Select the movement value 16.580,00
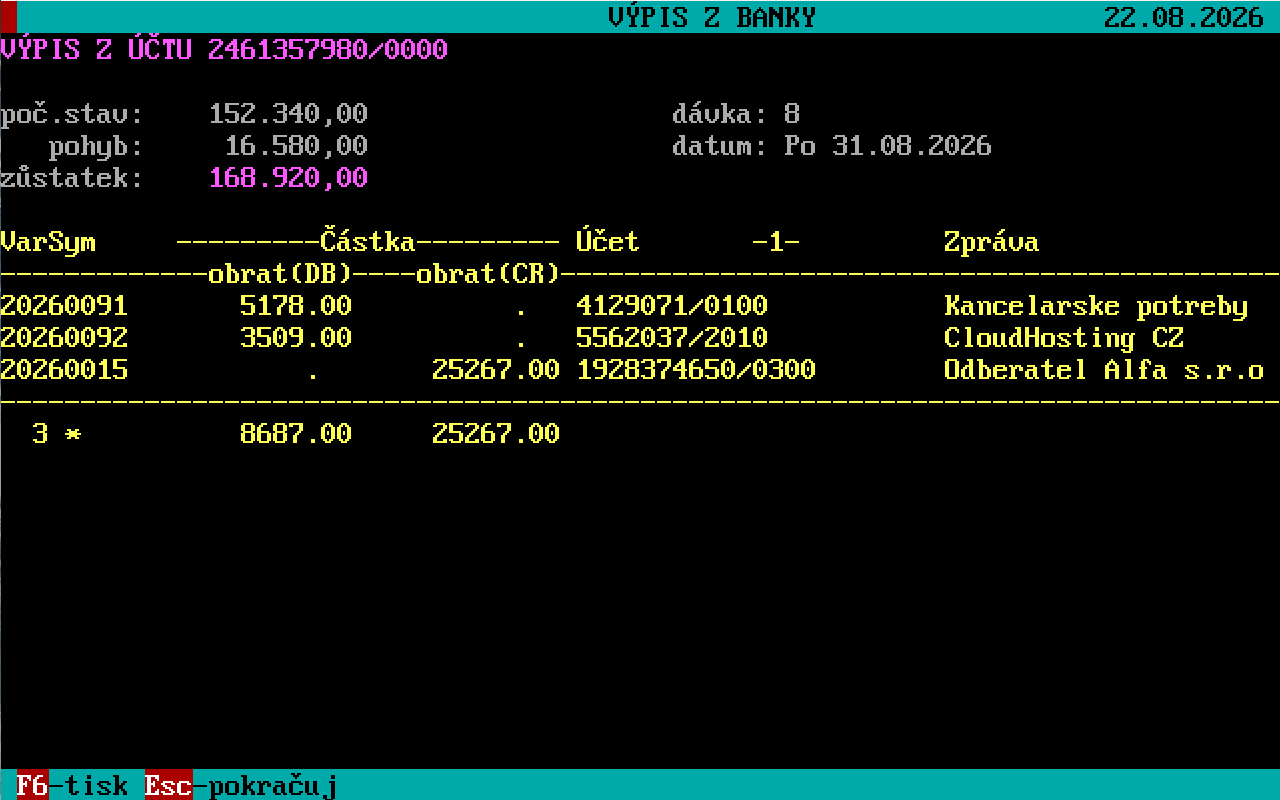 296,145
